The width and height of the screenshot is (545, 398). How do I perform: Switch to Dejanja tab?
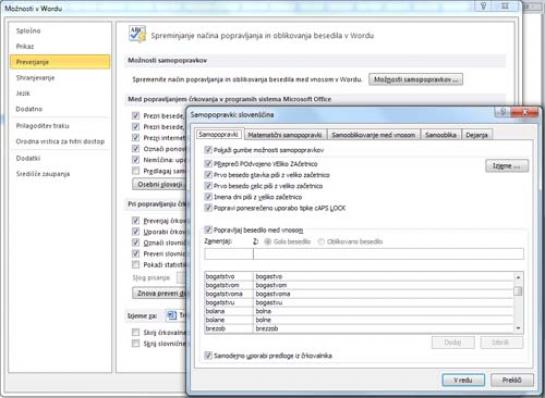[x=477, y=135]
